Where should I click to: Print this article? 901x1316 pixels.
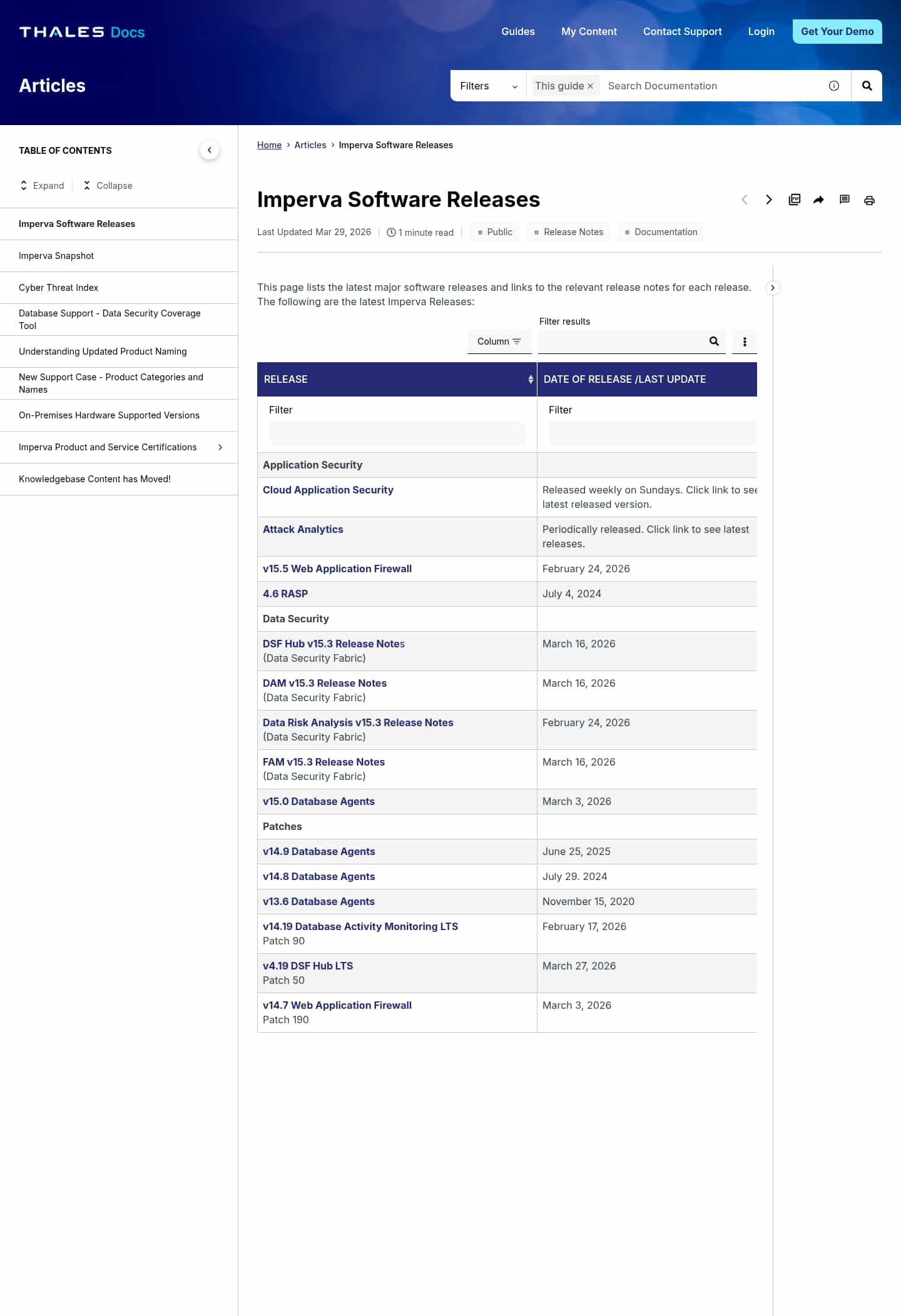click(x=869, y=200)
